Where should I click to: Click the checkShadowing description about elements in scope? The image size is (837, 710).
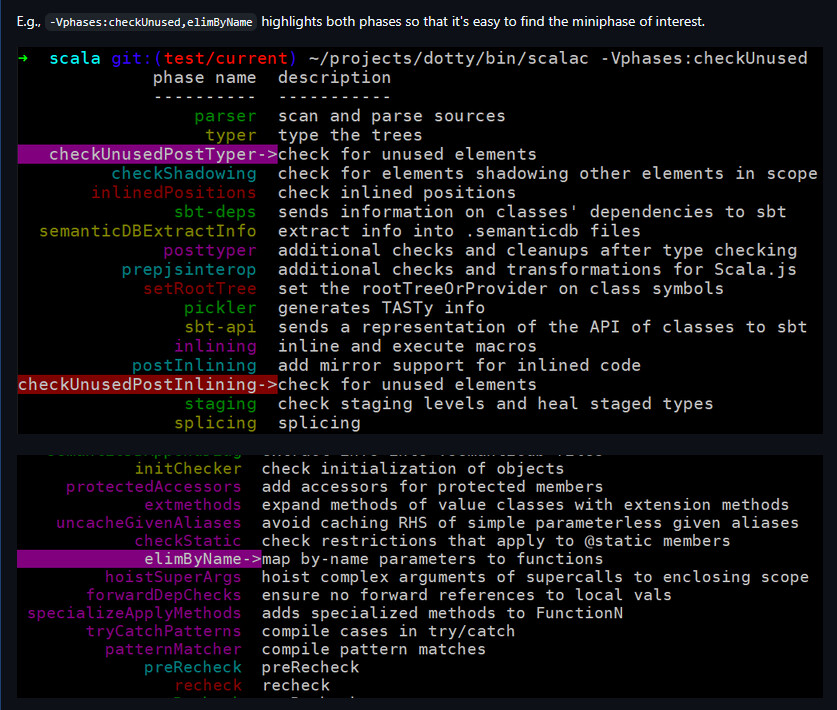coord(548,173)
